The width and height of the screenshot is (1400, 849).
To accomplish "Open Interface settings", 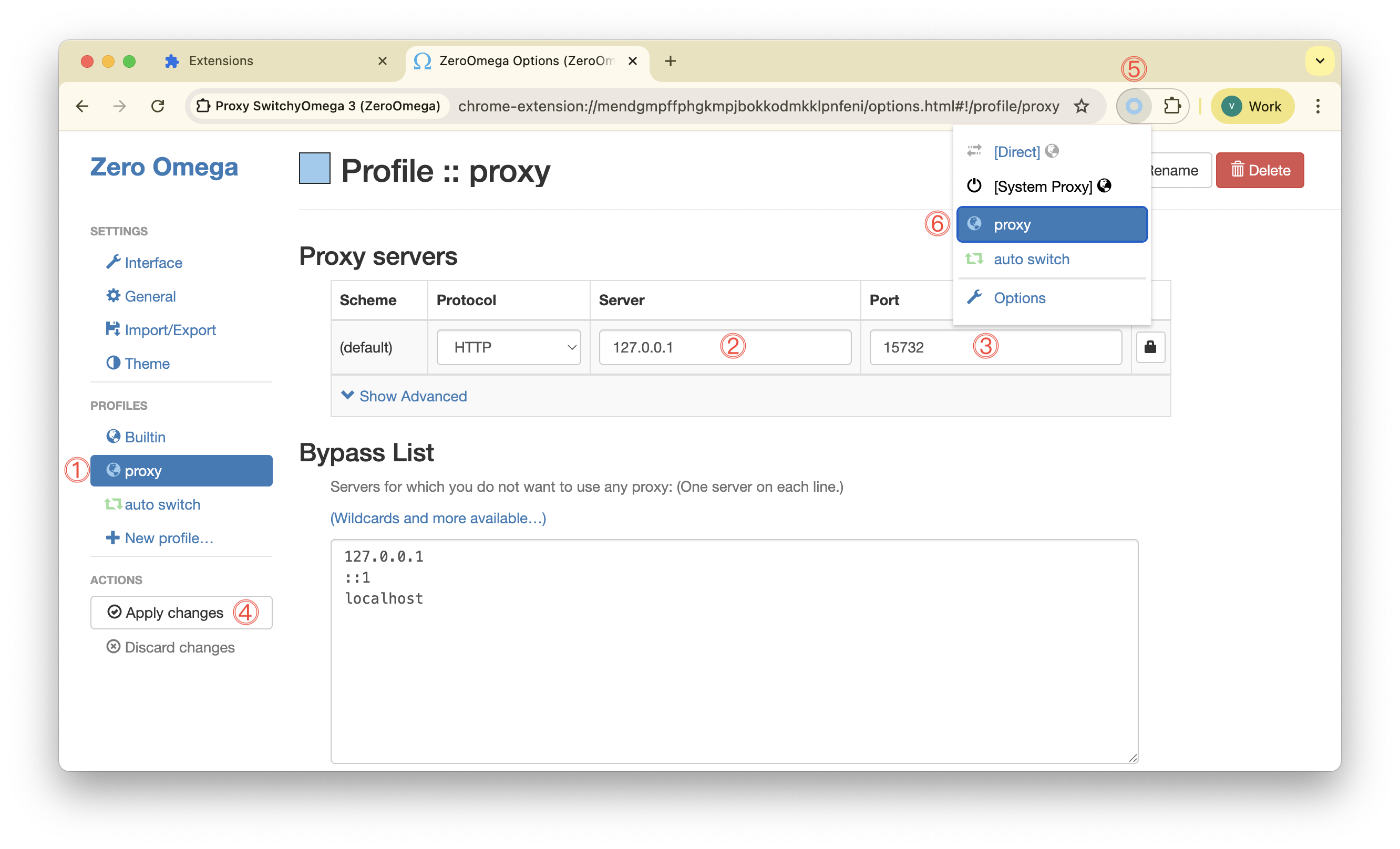I will (153, 262).
